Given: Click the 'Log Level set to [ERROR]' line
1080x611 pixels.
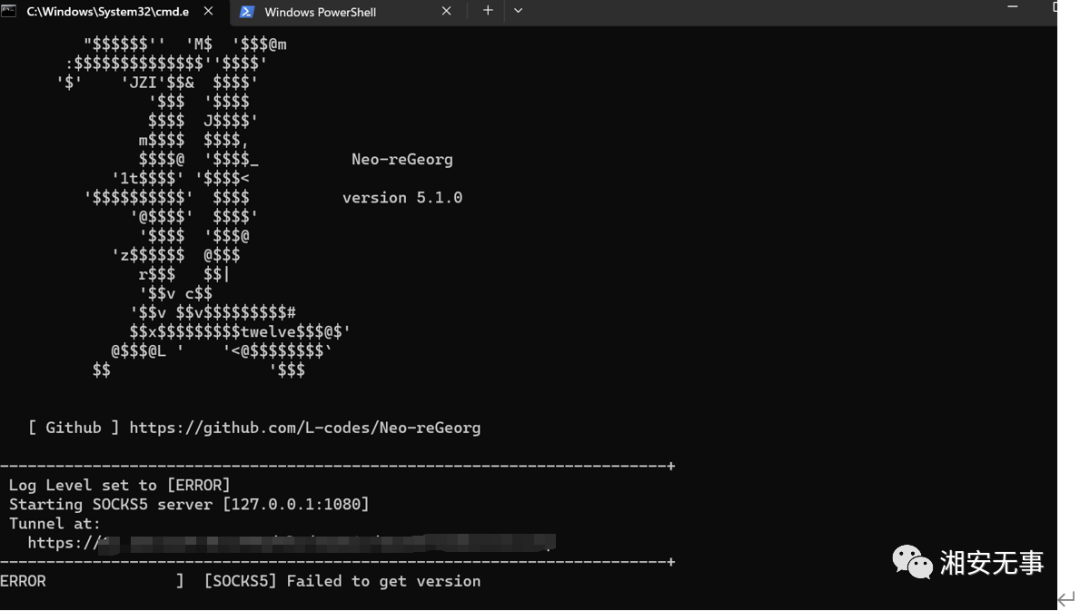Looking at the screenshot, I should pyautogui.click(x=119, y=486).
